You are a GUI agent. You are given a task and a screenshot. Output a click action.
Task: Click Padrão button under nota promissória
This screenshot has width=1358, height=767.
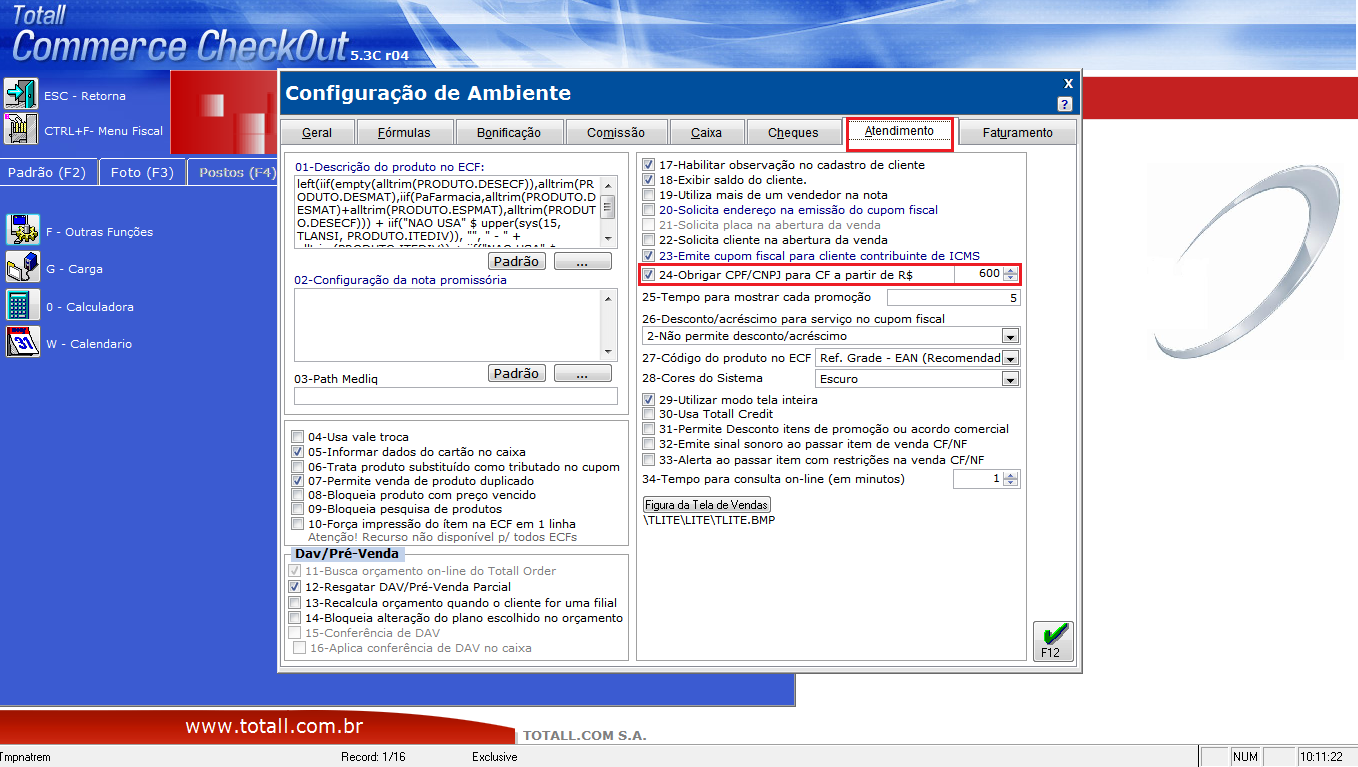[517, 373]
